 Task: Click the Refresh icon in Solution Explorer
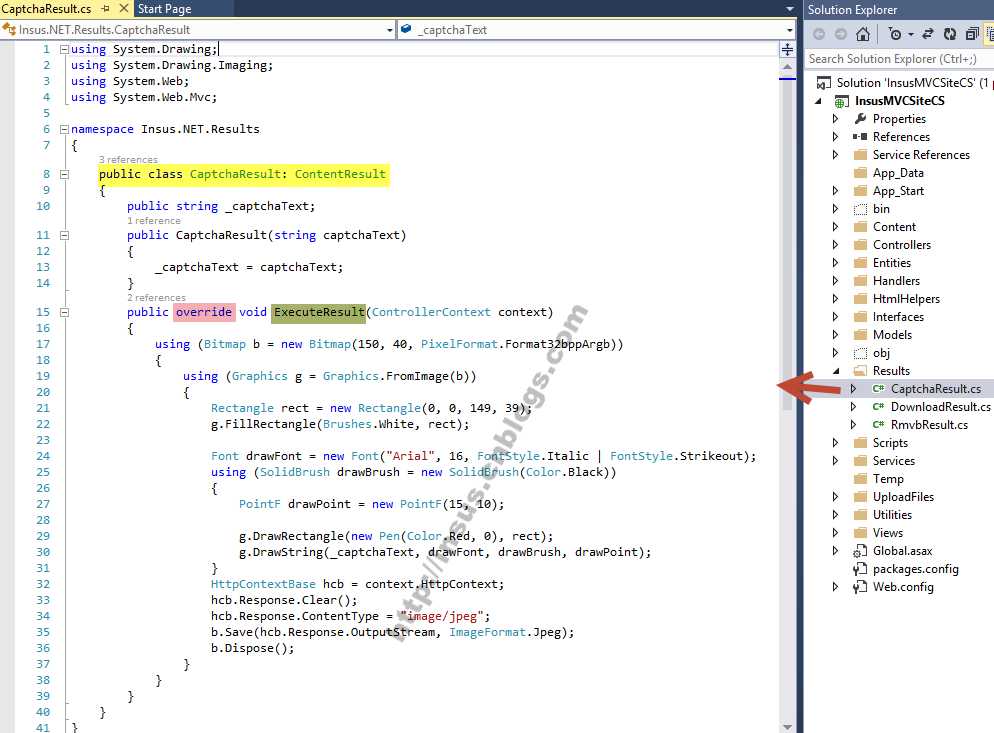click(x=950, y=34)
